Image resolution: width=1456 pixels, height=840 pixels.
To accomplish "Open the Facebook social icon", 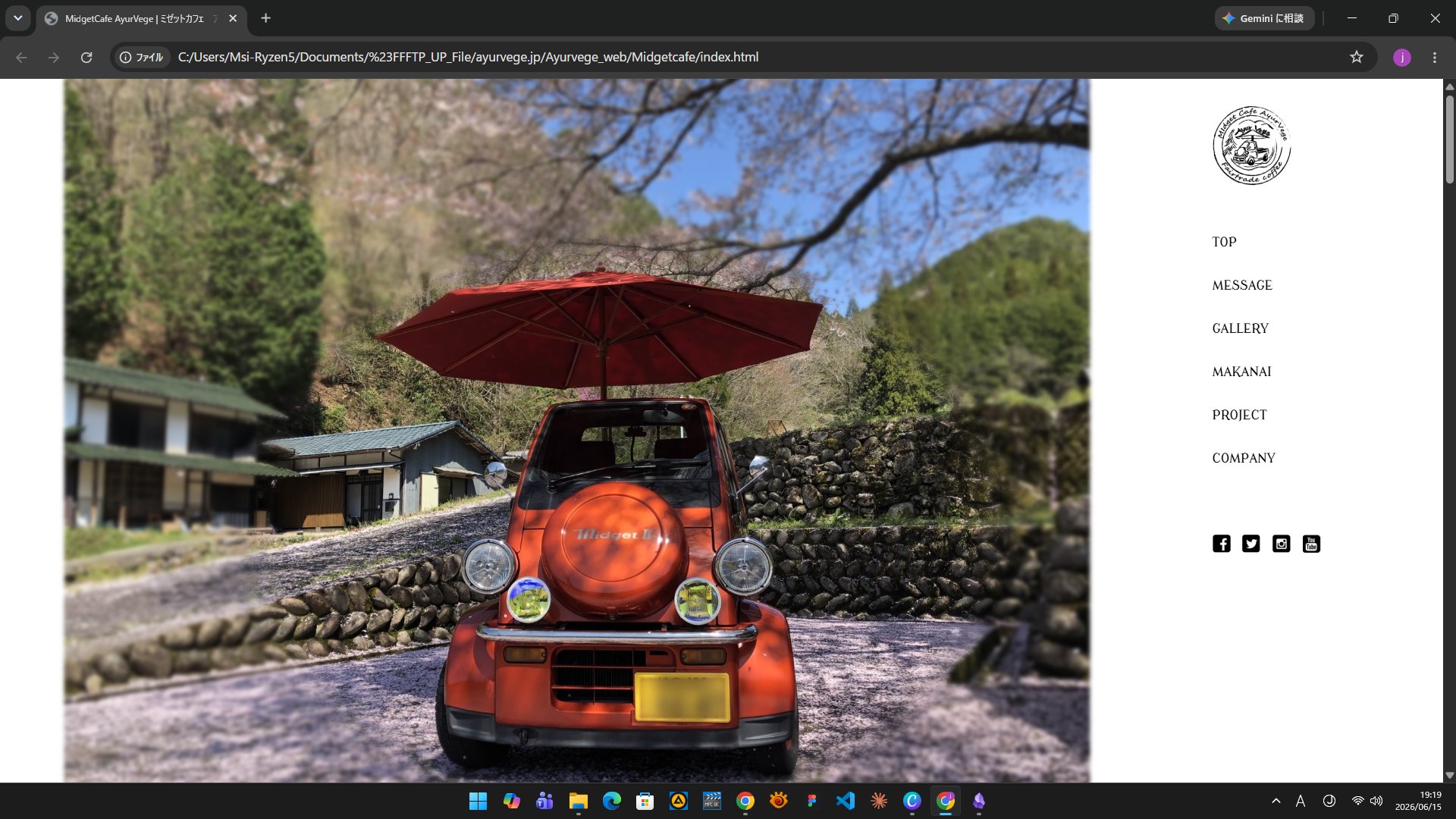I will point(1221,544).
